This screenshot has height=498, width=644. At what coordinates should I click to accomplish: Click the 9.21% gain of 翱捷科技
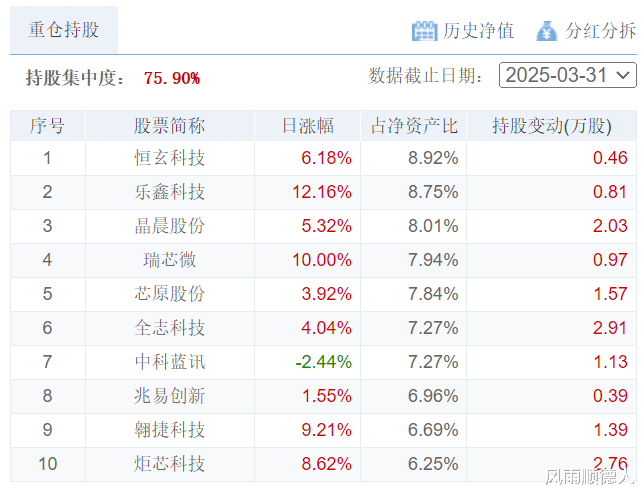327,430
